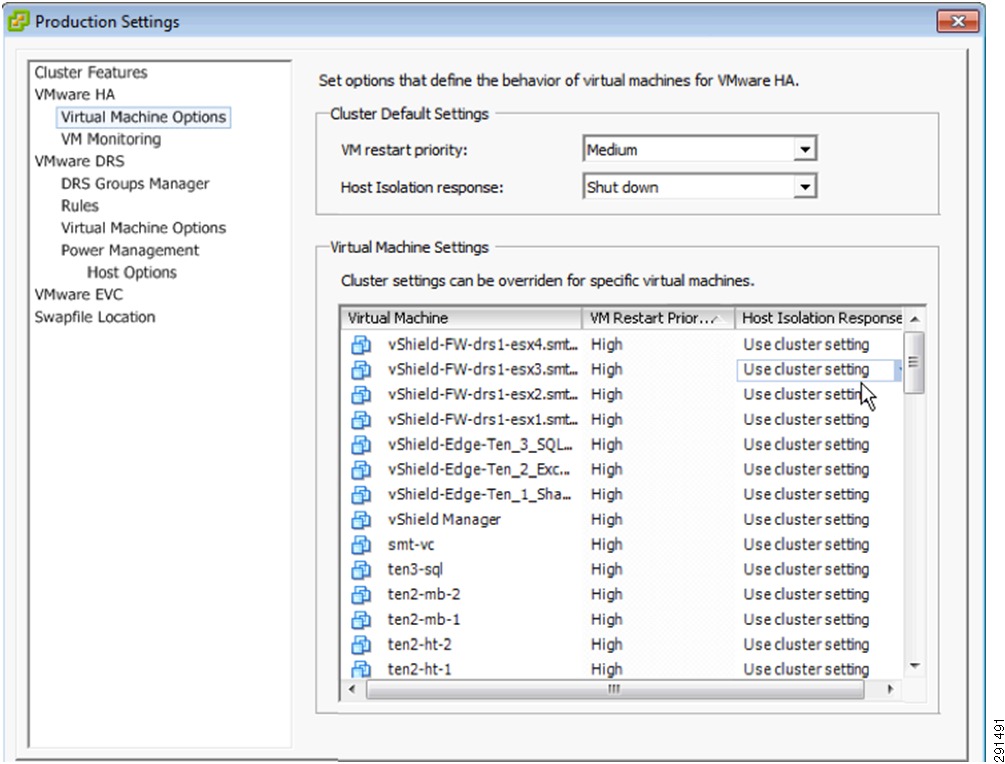Viewport: 1005px width, 764px height.
Task: Open isolation response dropdown for vShield-FW-drs1-esx3
Action: pyautogui.click(x=898, y=370)
